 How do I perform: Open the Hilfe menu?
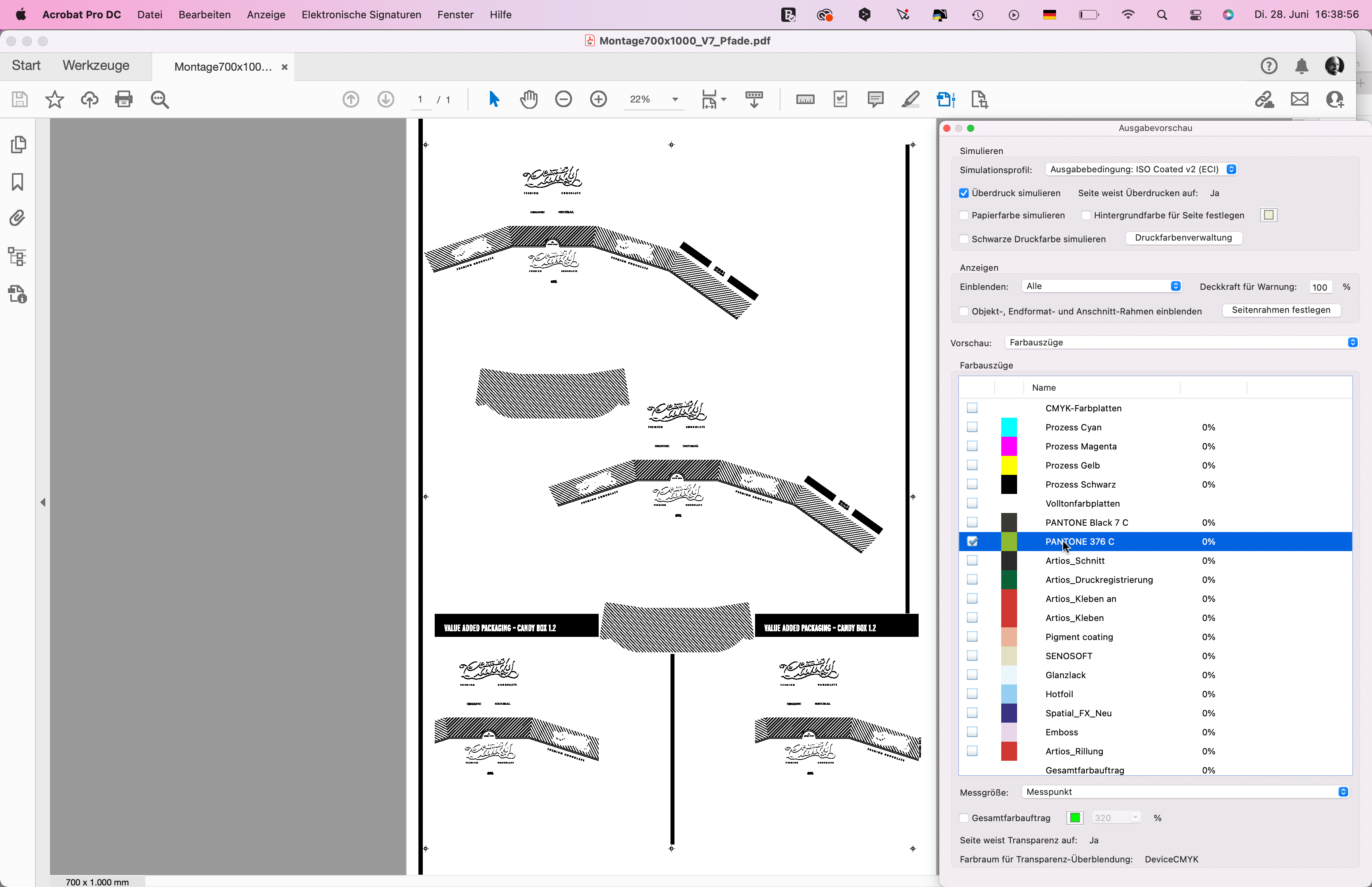tap(500, 15)
